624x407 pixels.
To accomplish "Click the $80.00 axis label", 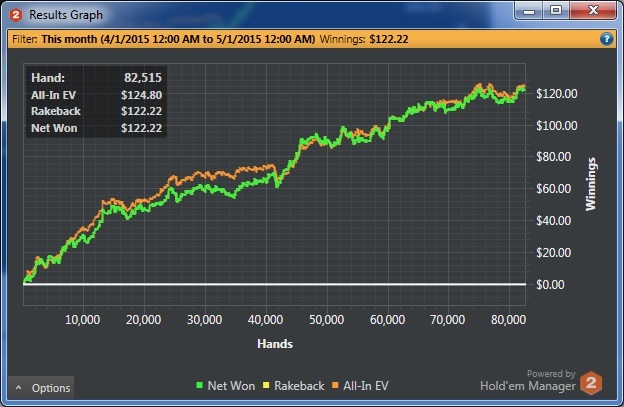I will (554, 157).
